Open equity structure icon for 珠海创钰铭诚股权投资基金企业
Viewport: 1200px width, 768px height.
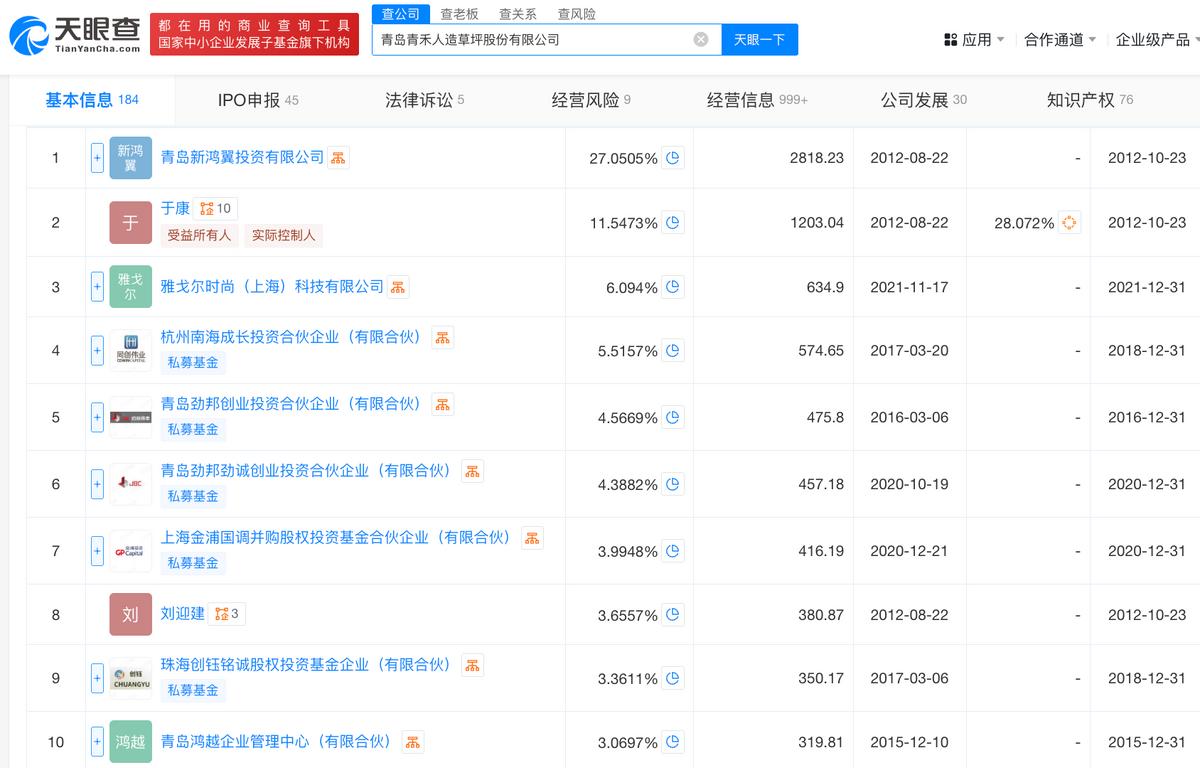(472, 665)
